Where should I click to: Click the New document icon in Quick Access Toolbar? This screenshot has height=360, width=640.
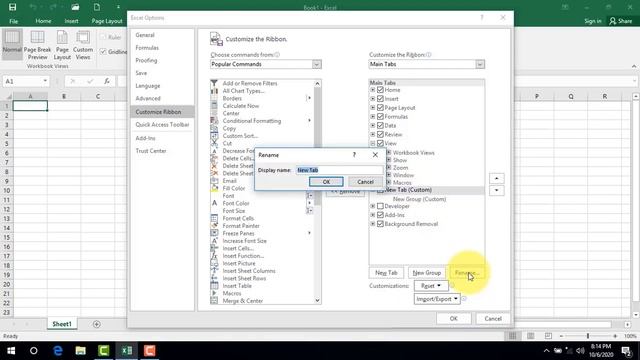[97, 7]
